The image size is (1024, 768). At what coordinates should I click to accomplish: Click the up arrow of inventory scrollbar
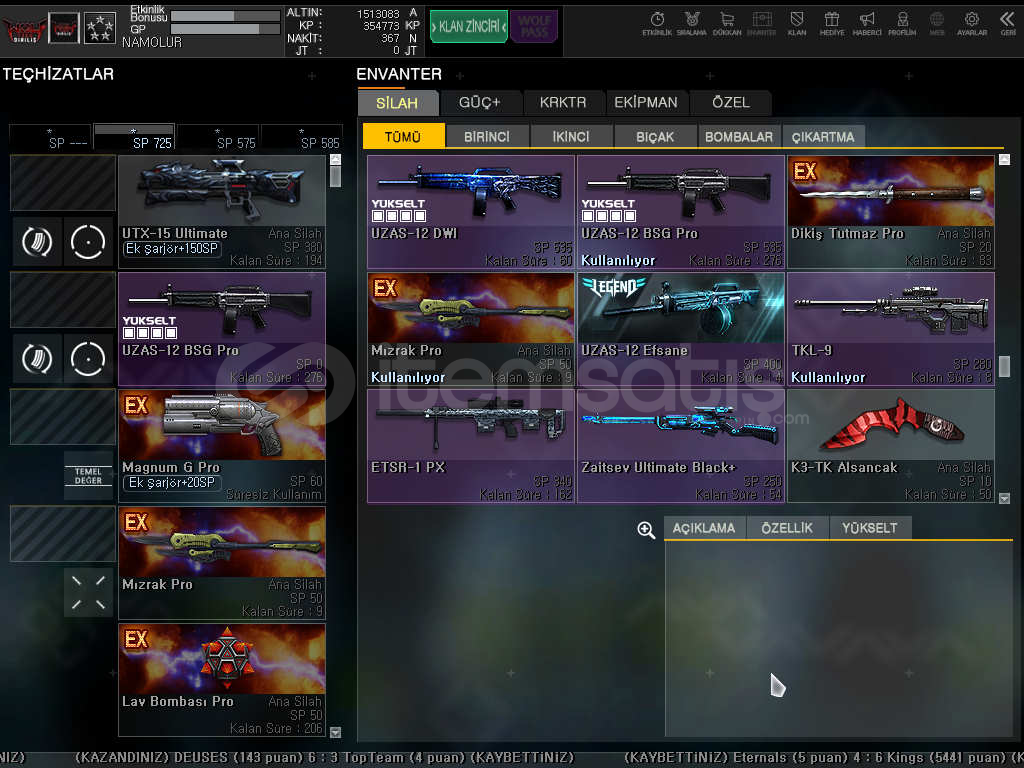point(1004,159)
